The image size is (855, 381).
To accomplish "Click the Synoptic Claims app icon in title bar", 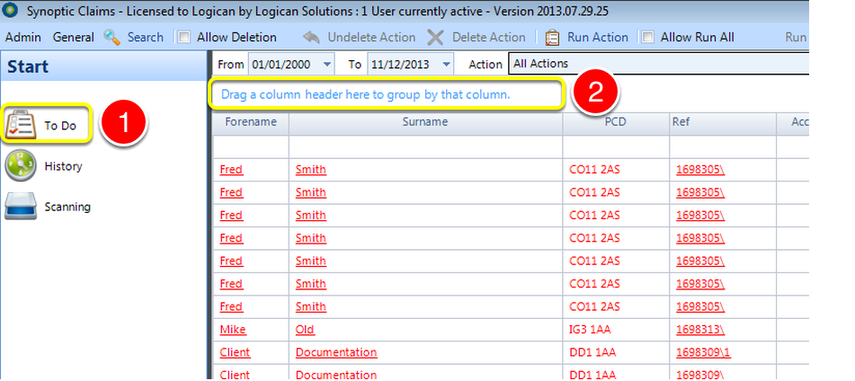I will [11, 11].
